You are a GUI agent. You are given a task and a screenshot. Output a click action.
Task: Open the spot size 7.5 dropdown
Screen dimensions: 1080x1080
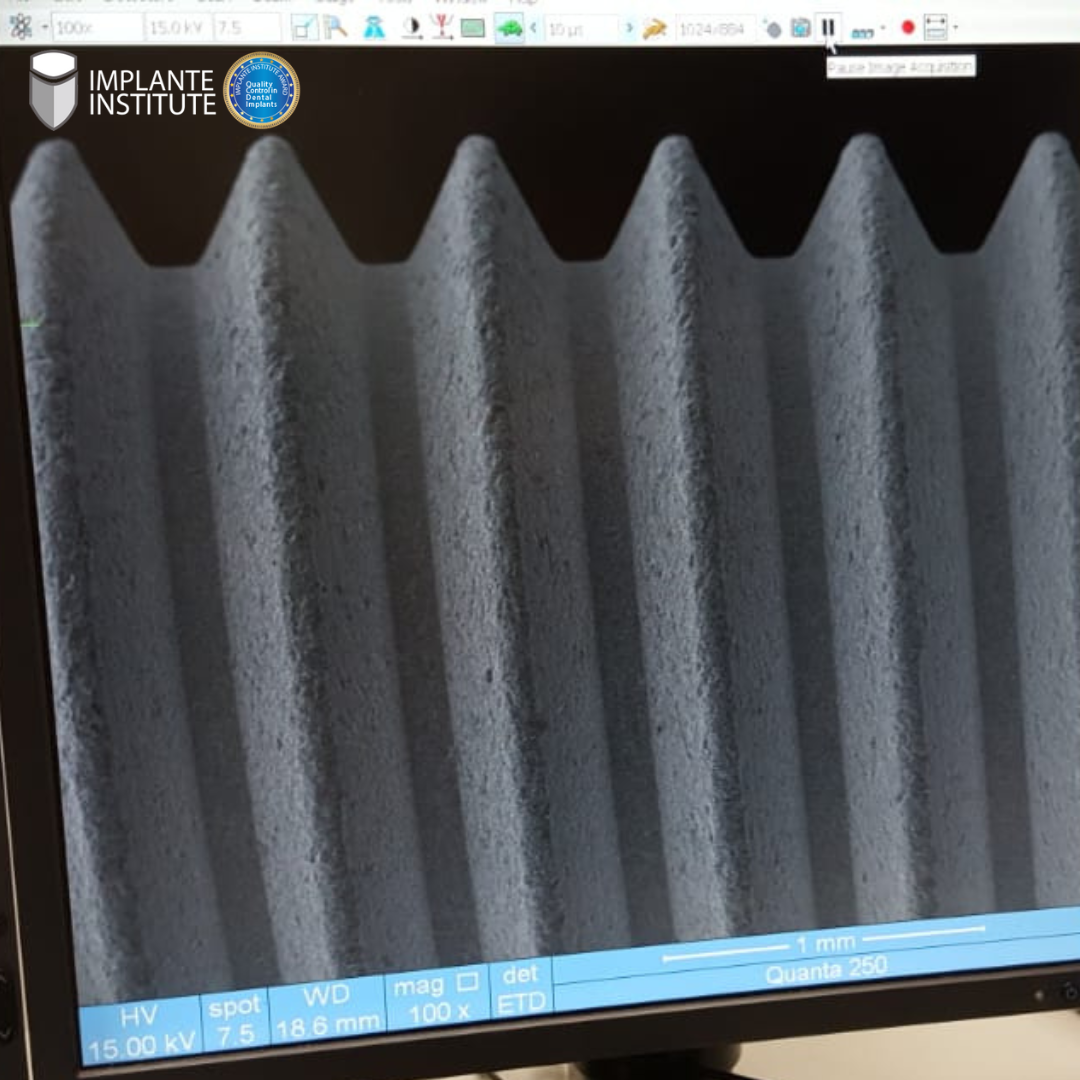[x=246, y=28]
